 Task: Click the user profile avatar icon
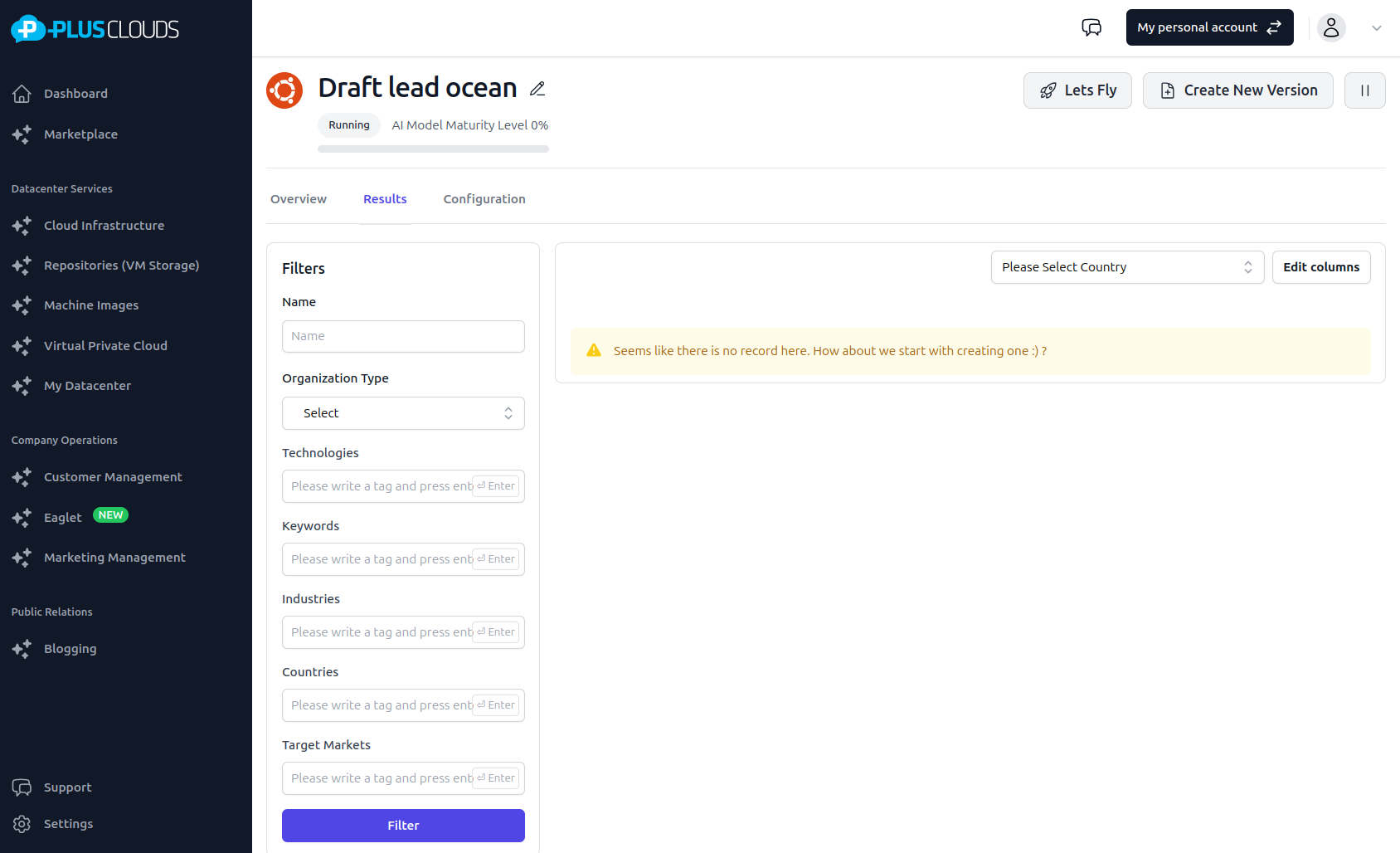(x=1331, y=27)
